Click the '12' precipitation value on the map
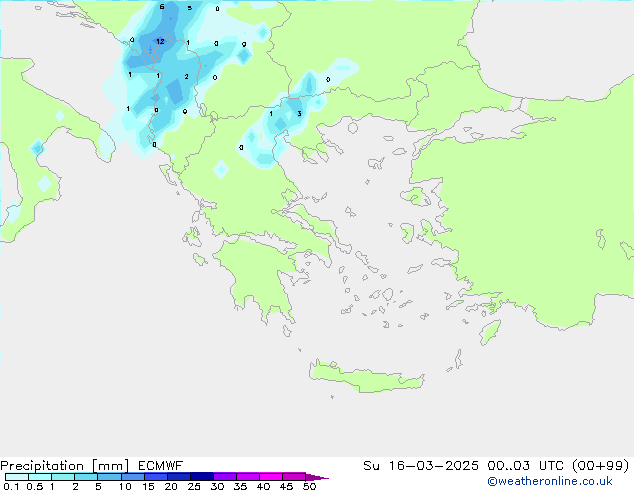This screenshot has height=490, width=634. point(160,41)
